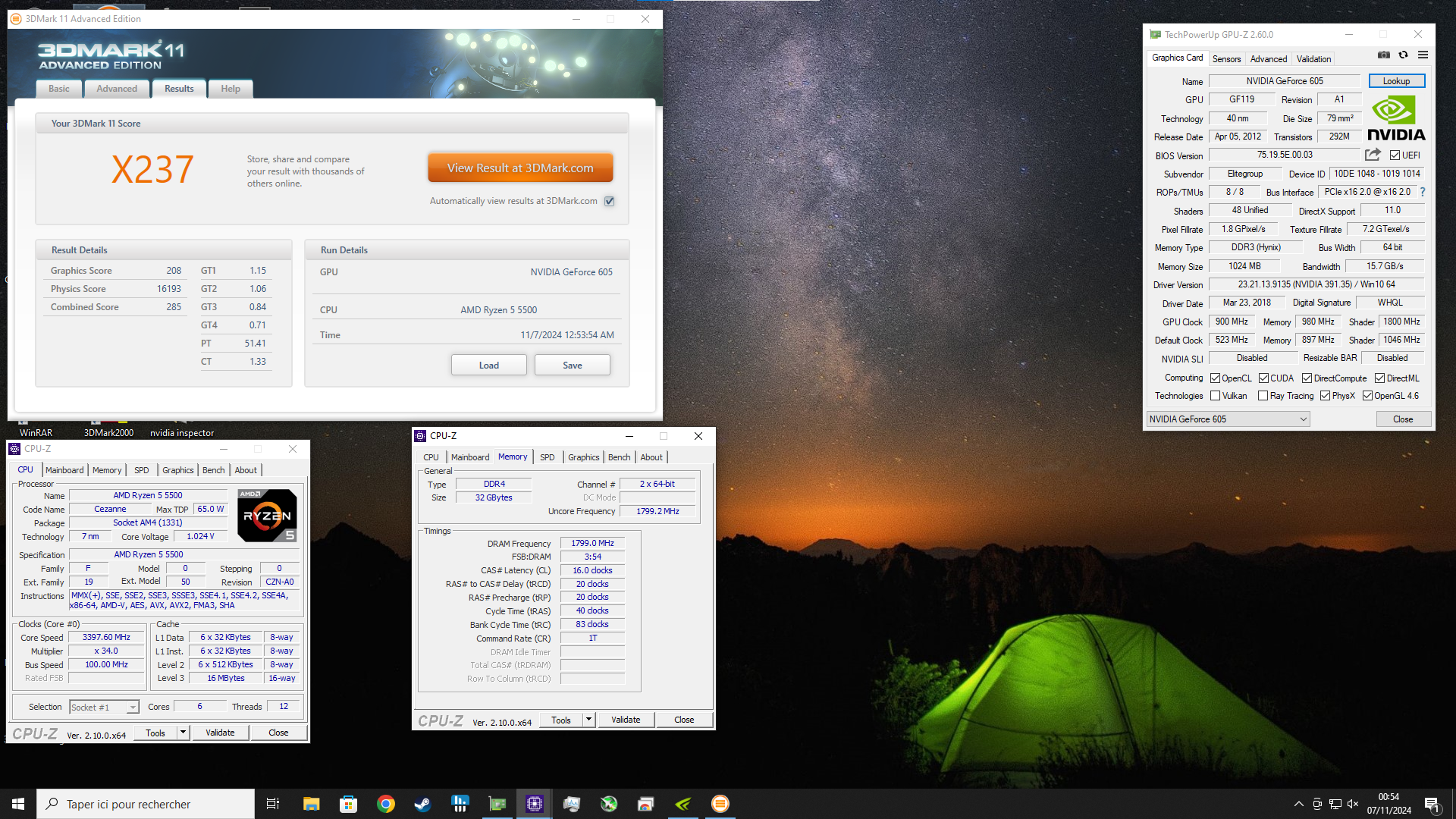This screenshot has width=1456, height=819.
Task: Show hidden system tray icons
Action: point(1299,804)
